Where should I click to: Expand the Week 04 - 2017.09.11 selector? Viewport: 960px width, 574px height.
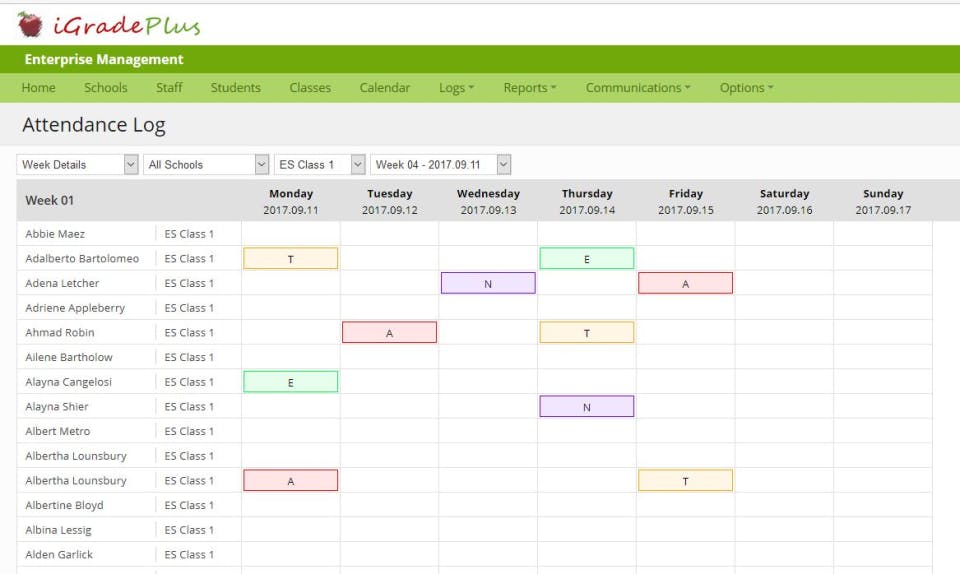[440, 165]
